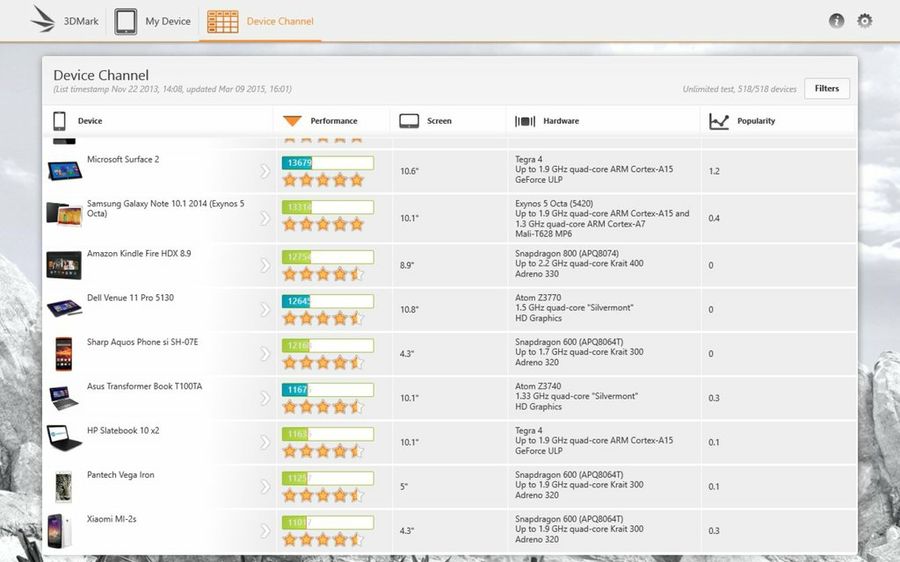Click the Device column header
The height and width of the screenshot is (562, 900).
click(90, 121)
